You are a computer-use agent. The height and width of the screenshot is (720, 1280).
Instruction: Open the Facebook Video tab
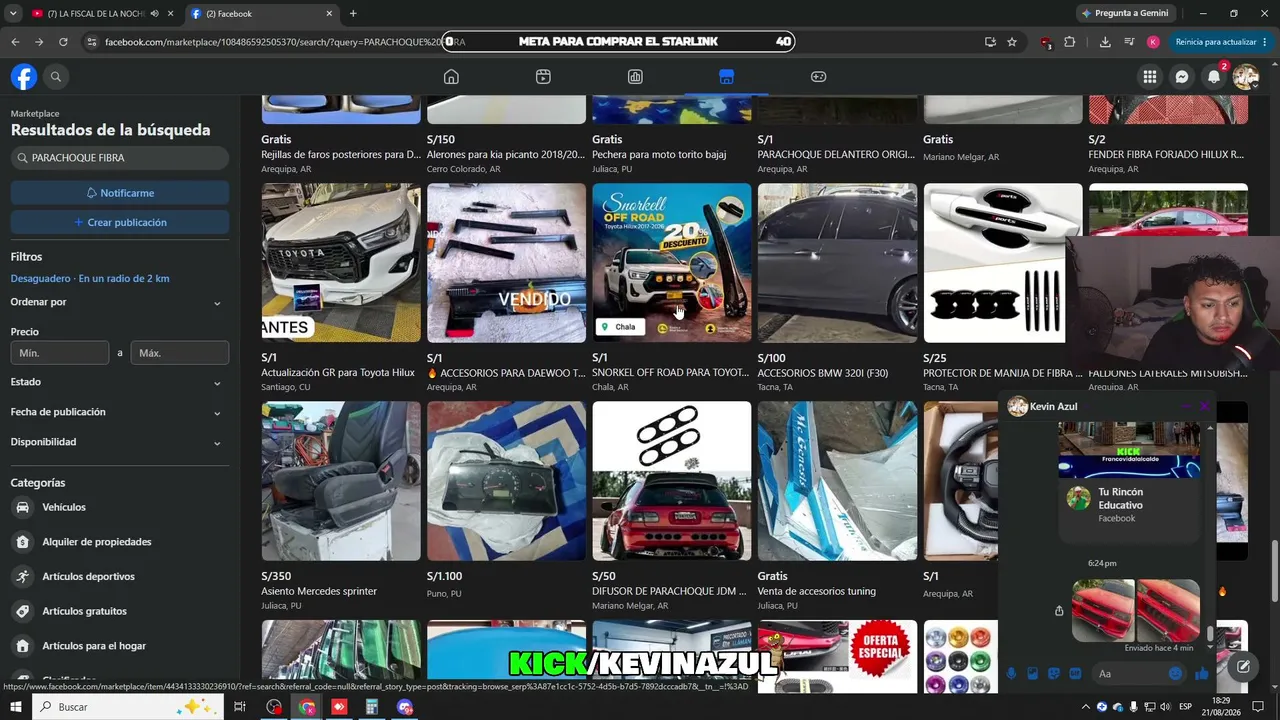point(543,77)
